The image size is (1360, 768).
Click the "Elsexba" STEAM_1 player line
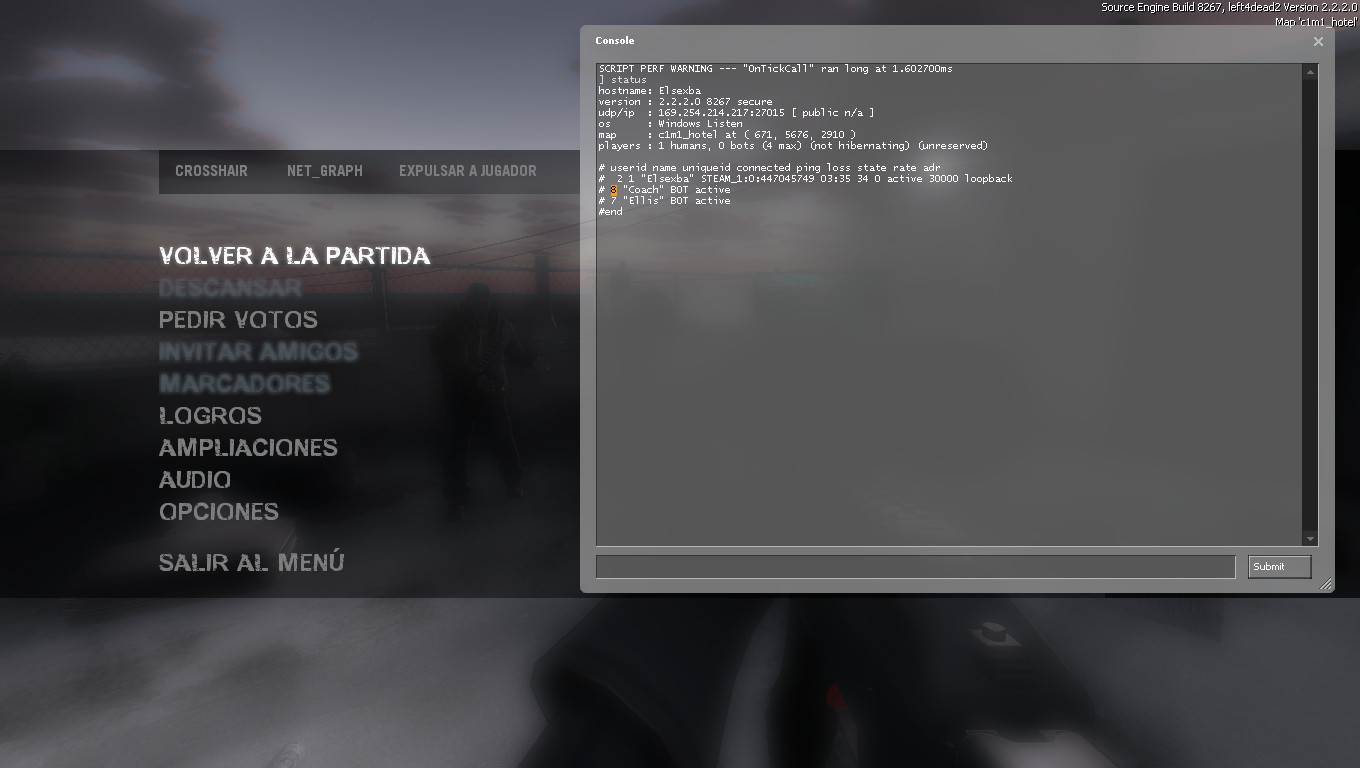click(806, 179)
